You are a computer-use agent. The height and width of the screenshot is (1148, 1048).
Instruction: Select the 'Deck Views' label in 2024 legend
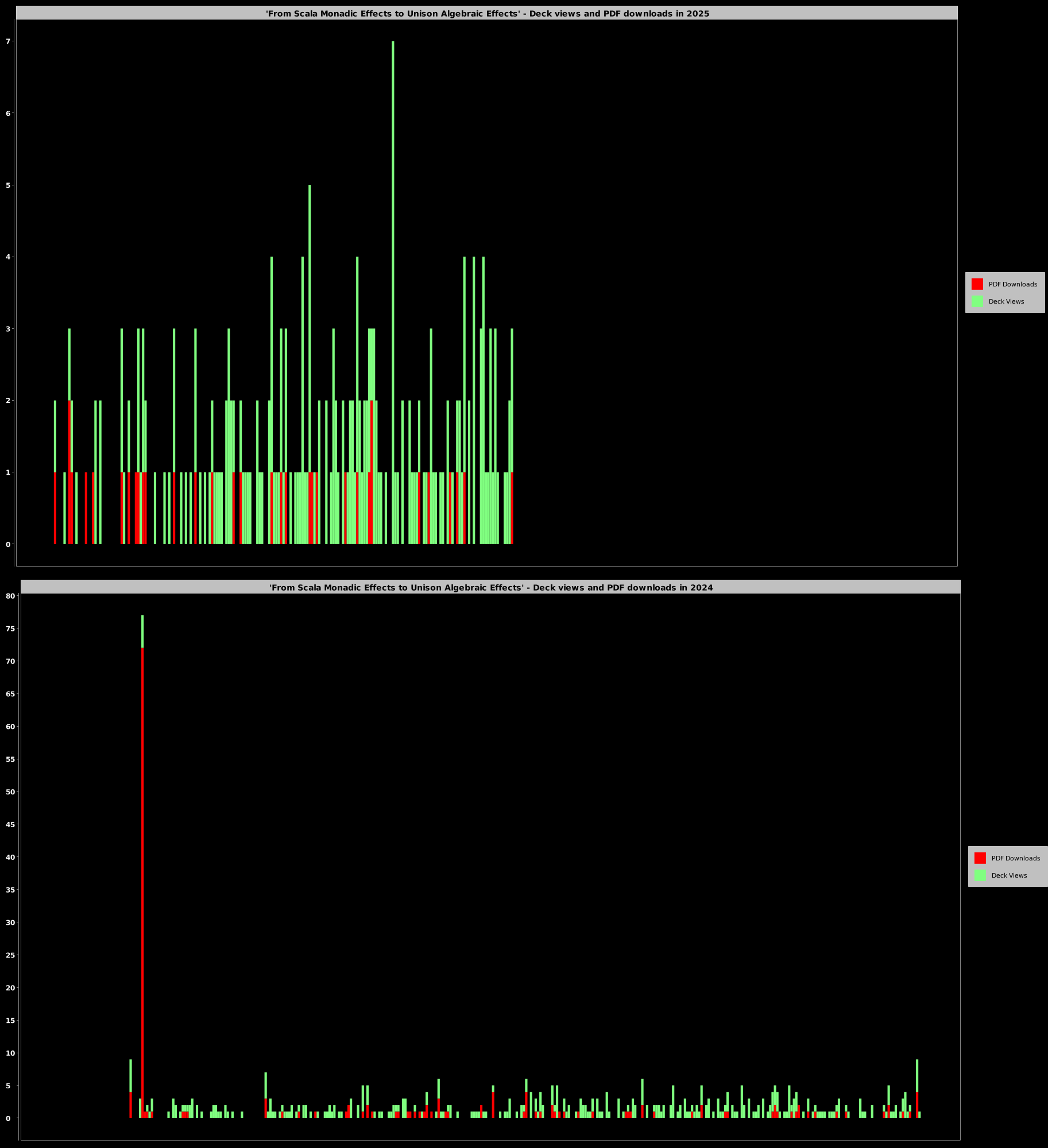pyautogui.click(x=1009, y=875)
